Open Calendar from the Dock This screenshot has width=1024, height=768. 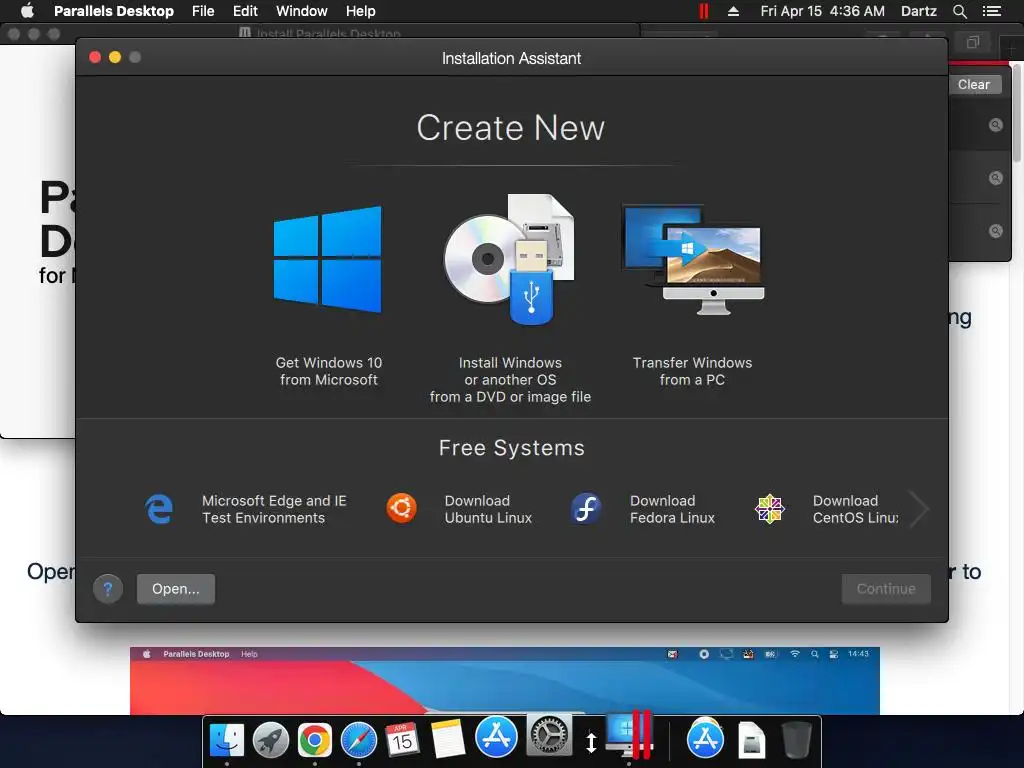pos(402,740)
